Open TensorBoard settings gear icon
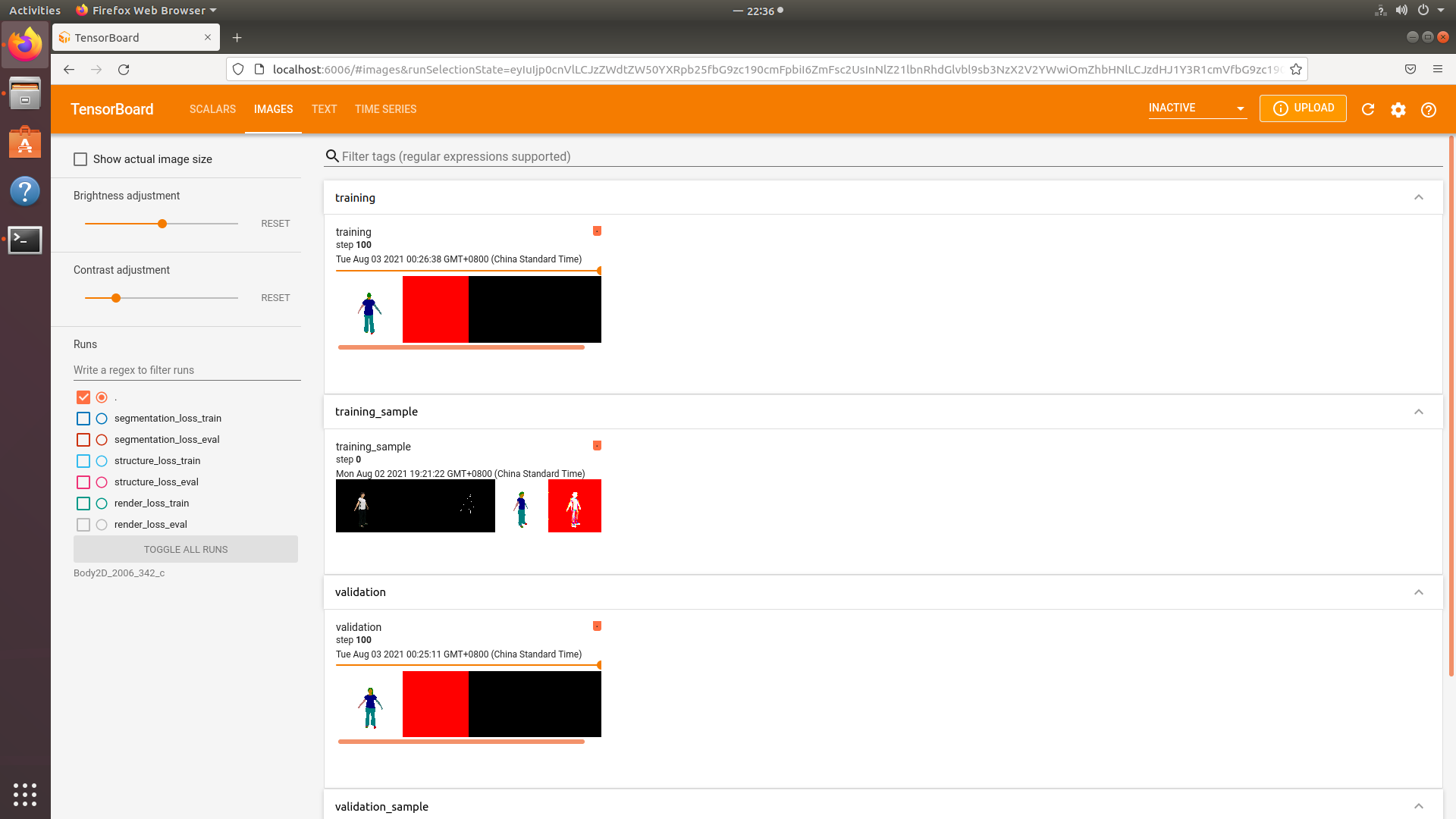Image resolution: width=1456 pixels, height=819 pixels. tap(1398, 109)
